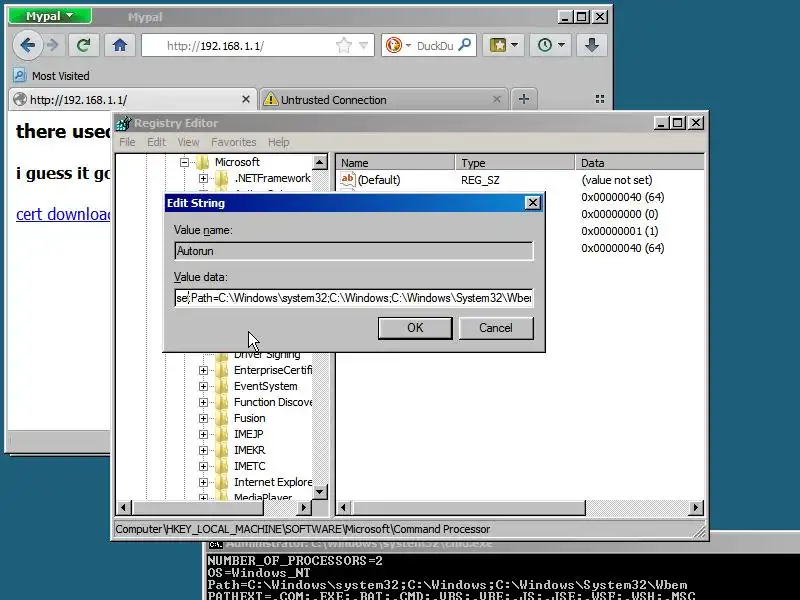Open the History clock button
This screenshot has width=800, height=600.
(x=551, y=45)
